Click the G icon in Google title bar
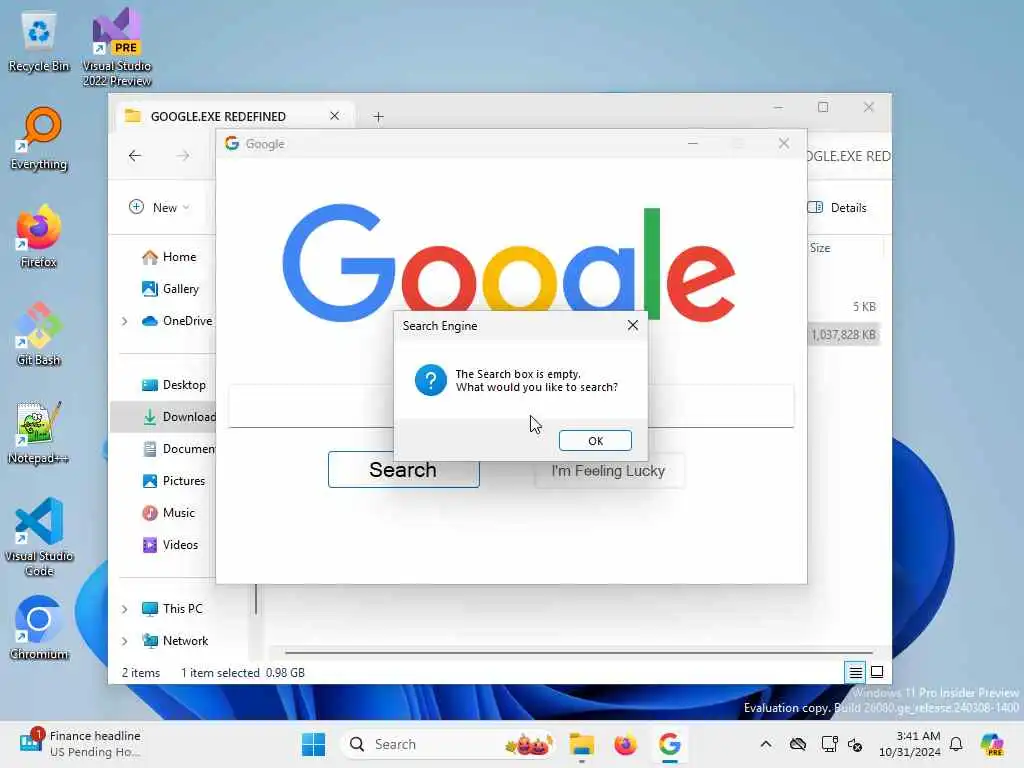The image size is (1024, 768). pos(232,144)
